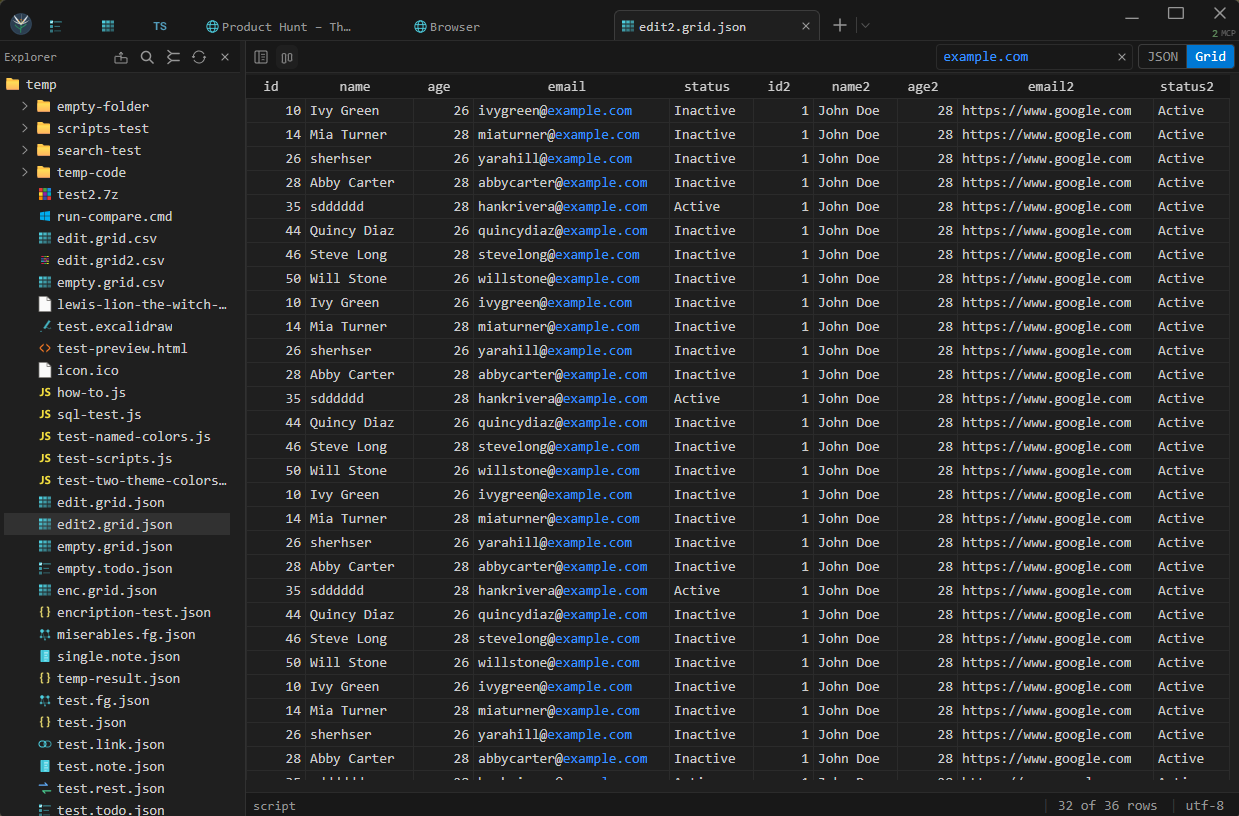Image resolution: width=1239 pixels, height=816 pixels.
Task: Open enc.grid.json file
Action: (117, 590)
